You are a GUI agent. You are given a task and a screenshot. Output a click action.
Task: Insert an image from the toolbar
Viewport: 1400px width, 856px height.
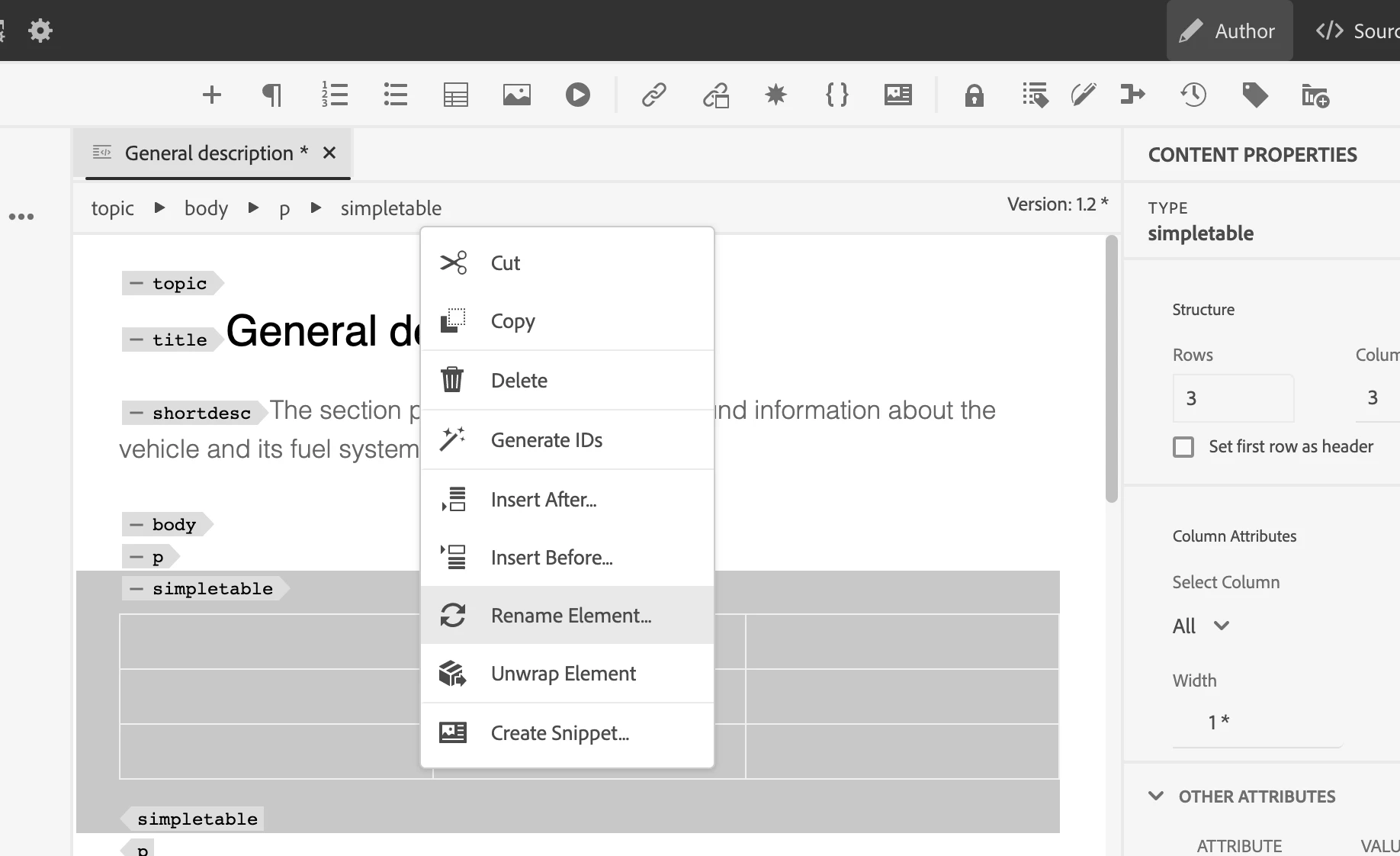517,95
